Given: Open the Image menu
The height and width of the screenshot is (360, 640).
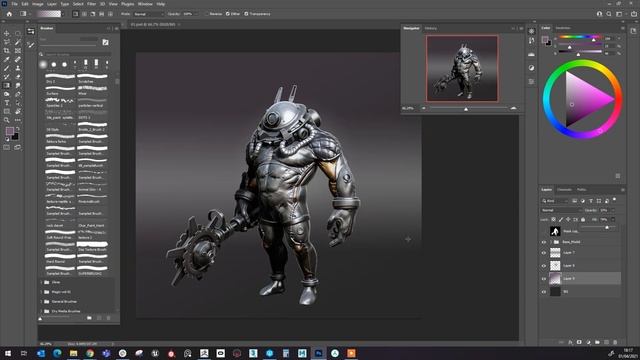Looking at the screenshot, I should pos(38,4).
